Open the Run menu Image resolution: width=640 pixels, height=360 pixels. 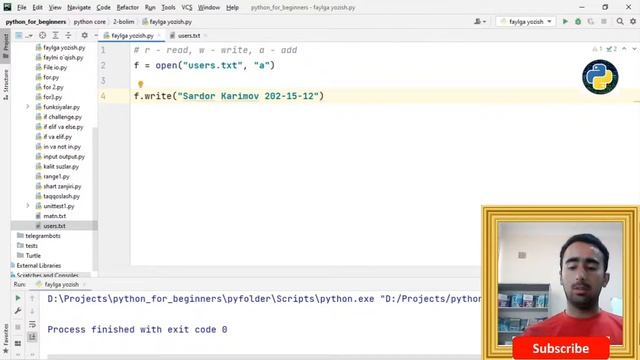tap(150, 7)
